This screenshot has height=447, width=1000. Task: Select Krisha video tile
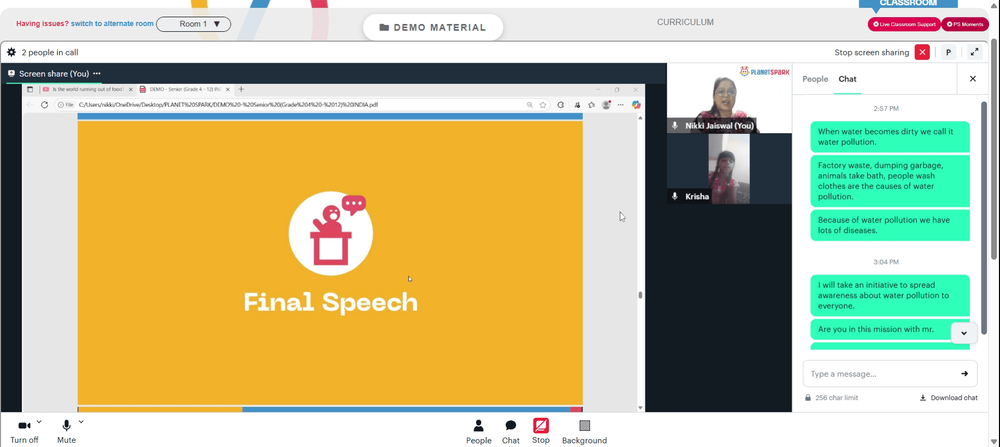[x=730, y=168]
